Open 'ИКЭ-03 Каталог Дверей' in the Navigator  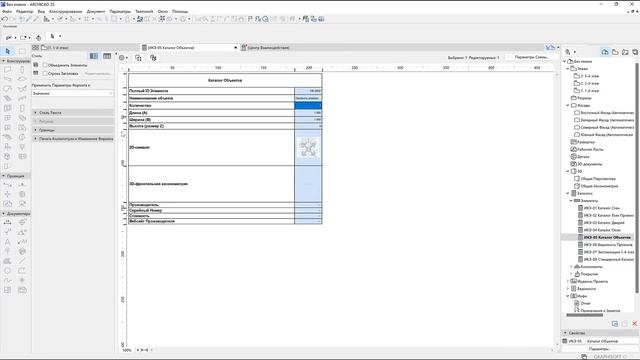click(x=604, y=223)
